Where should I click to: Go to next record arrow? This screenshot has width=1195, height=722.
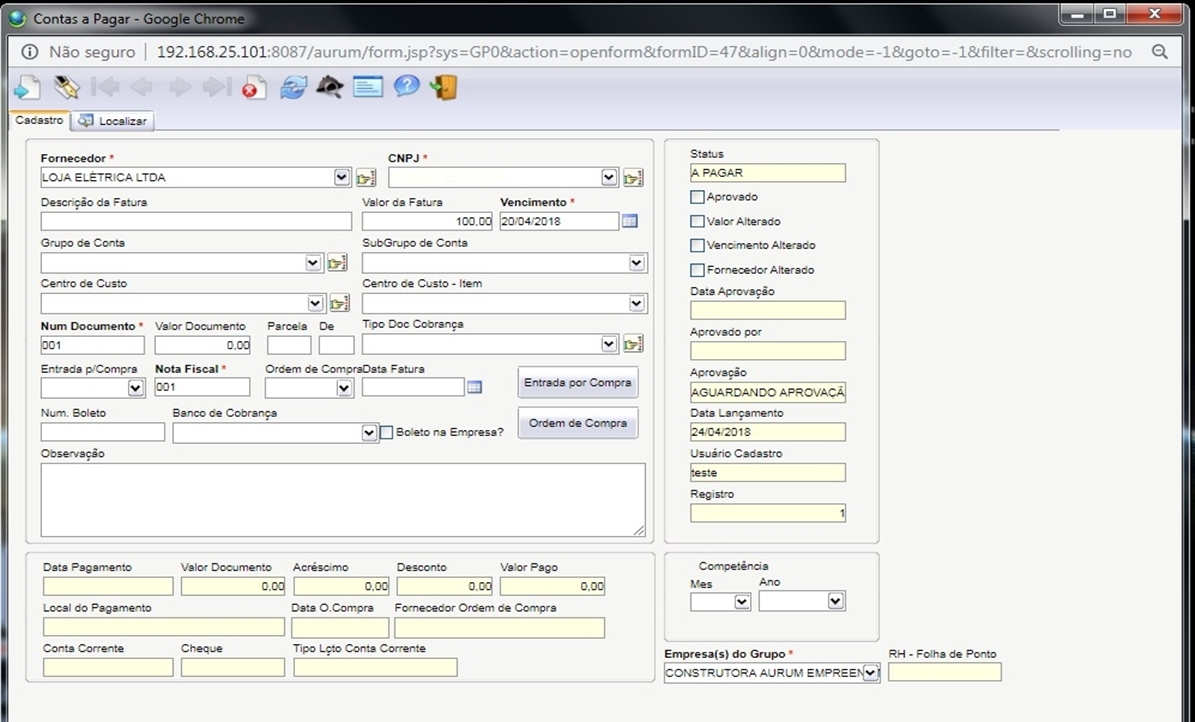180,88
